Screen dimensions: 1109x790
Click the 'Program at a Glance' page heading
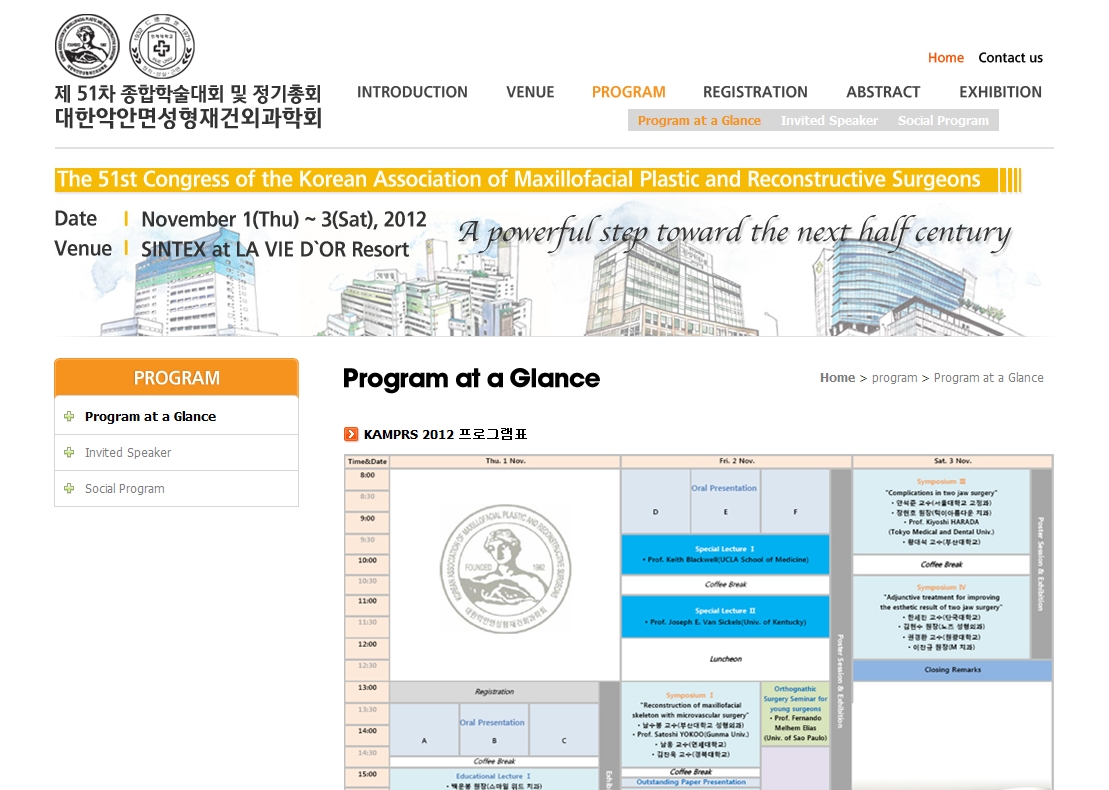tap(471, 378)
